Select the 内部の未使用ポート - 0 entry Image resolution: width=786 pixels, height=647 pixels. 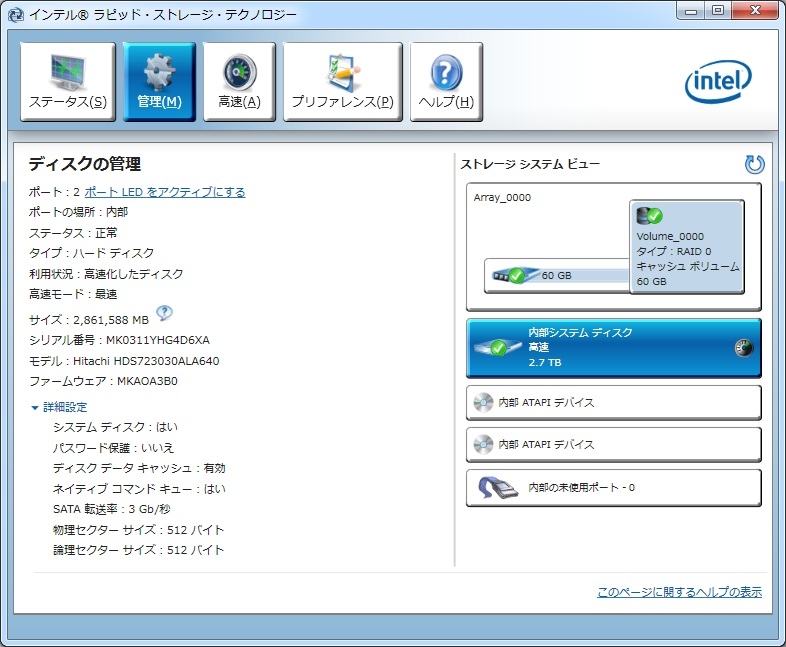[614, 488]
